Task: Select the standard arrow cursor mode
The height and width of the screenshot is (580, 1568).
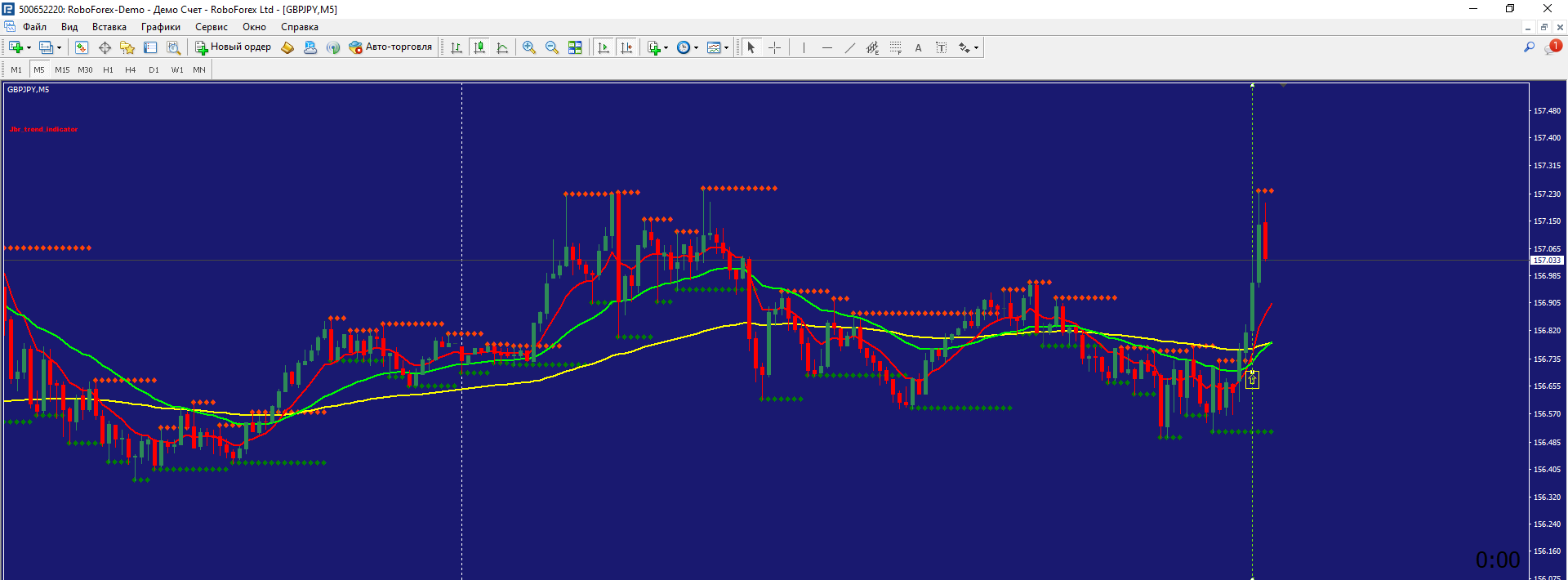Action: point(751,47)
